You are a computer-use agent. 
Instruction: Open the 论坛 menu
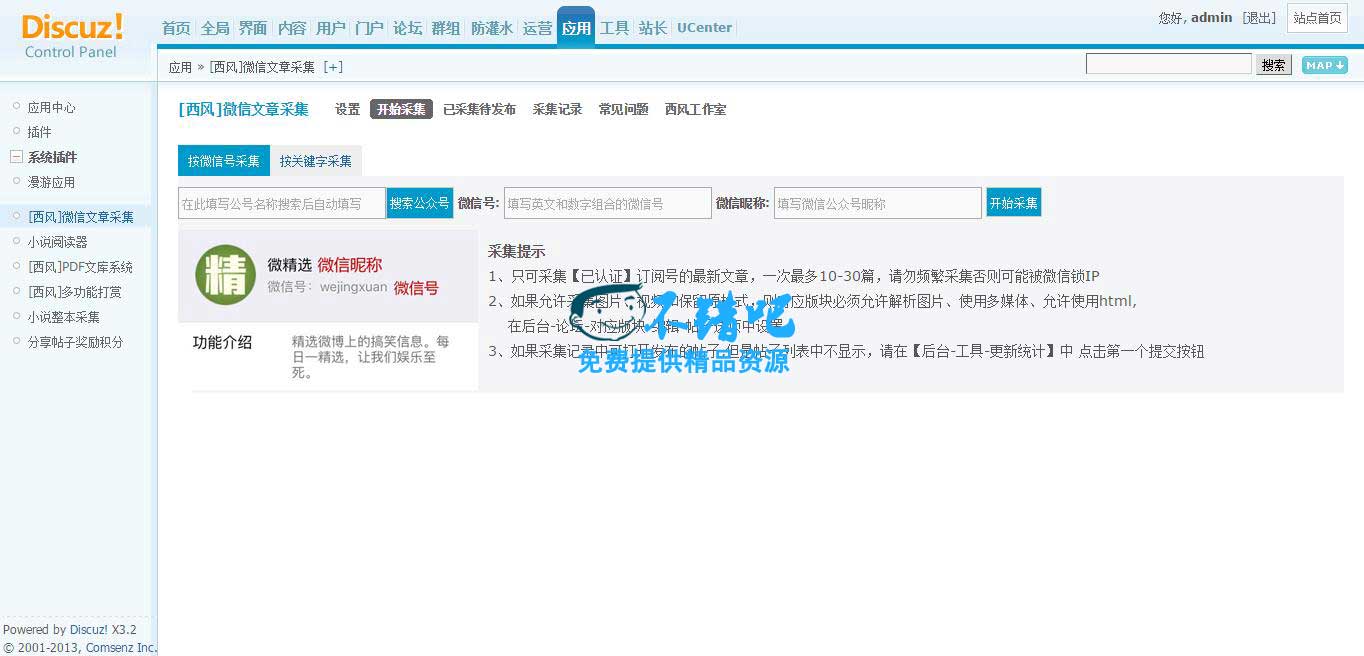tap(407, 28)
